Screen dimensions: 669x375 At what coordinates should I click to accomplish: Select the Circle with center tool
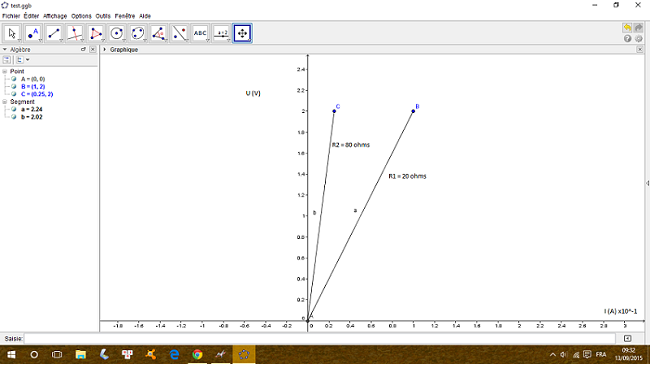[x=116, y=33]
